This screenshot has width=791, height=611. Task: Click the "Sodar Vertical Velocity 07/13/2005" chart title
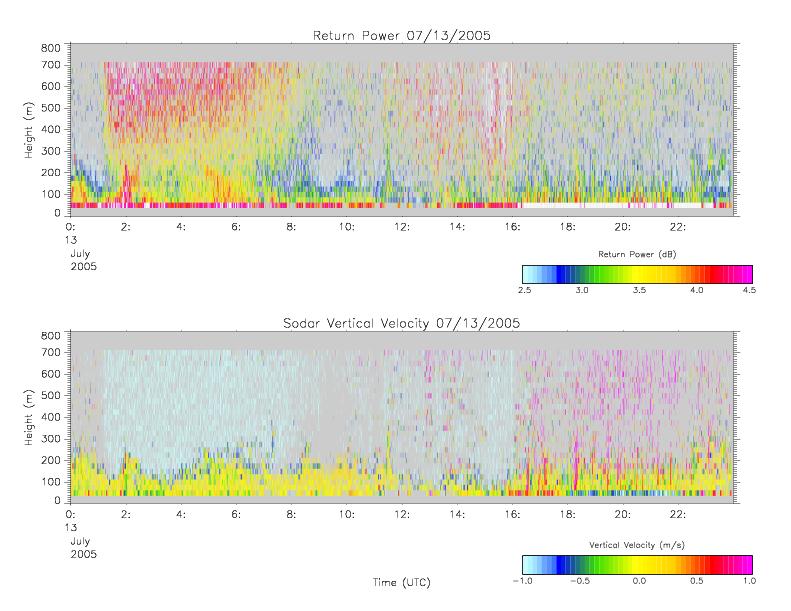401,323
